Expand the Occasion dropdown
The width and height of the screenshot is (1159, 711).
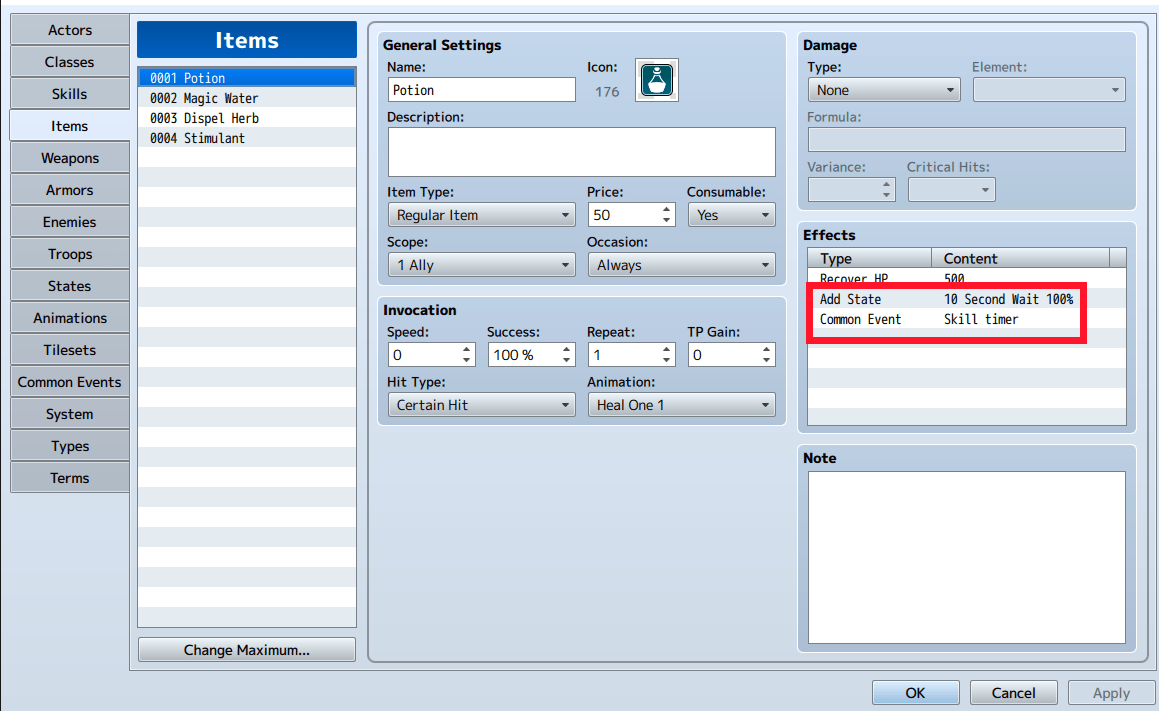click(x=681, y=264)
